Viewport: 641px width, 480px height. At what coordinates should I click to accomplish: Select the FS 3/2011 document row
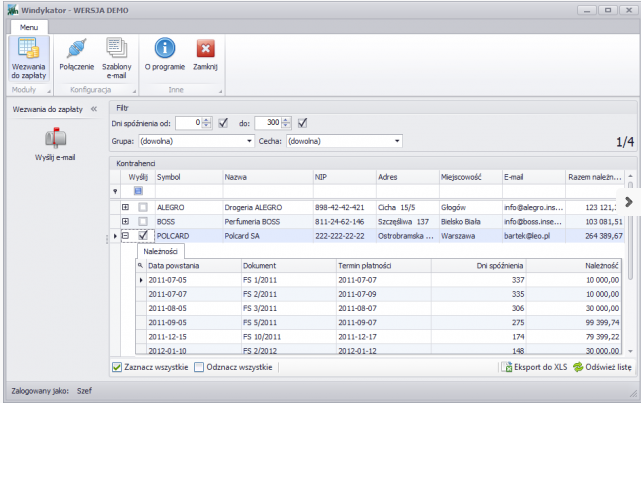click(379, 308)
